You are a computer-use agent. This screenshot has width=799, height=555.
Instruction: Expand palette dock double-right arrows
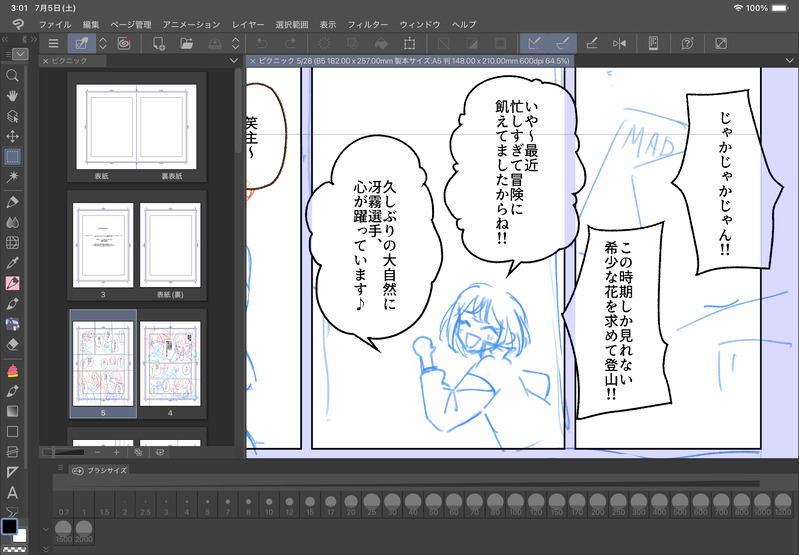pos(34,39)
